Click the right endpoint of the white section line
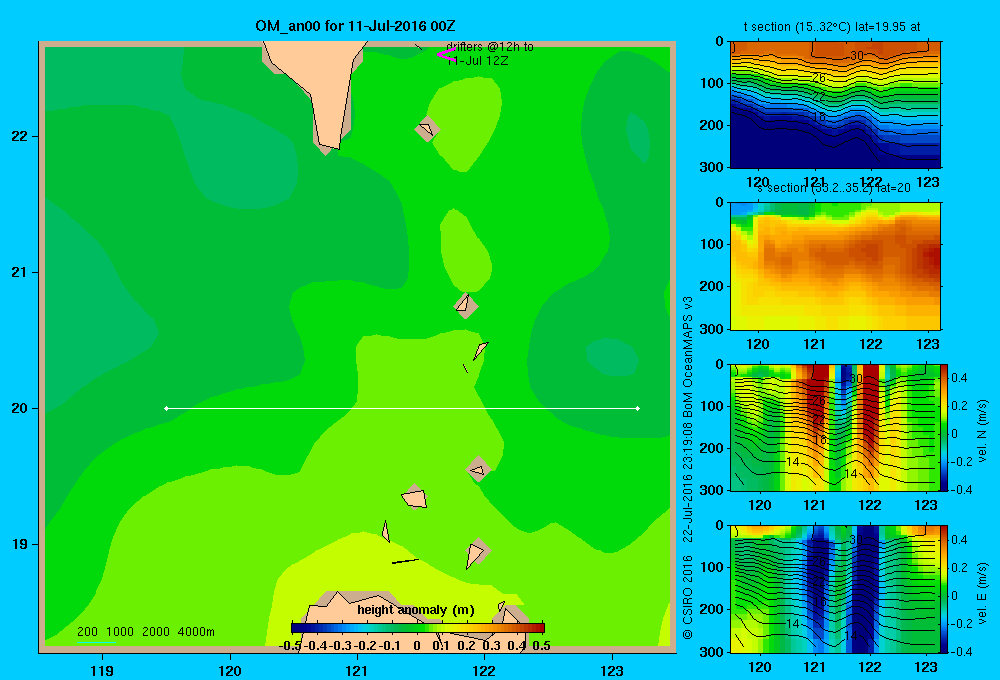Screen dimensions: 1000x680 (x=638, y=408)
